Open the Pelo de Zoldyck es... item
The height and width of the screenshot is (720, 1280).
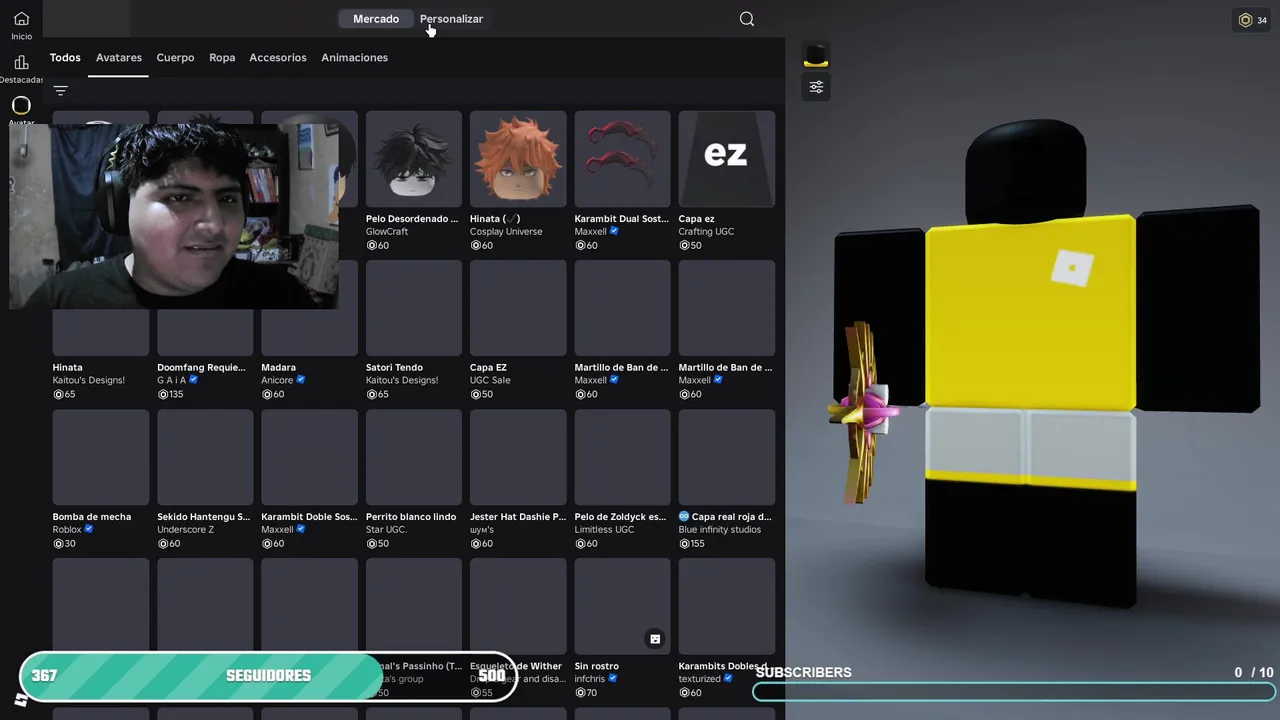[x=622, y=479]
